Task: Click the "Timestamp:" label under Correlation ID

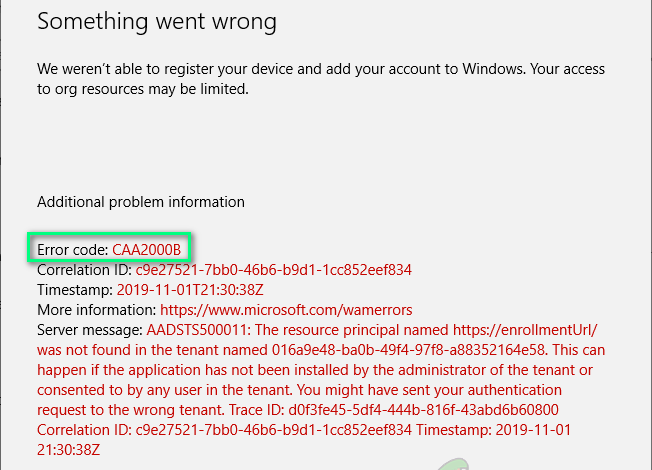Action: click(x=74, y=290)
